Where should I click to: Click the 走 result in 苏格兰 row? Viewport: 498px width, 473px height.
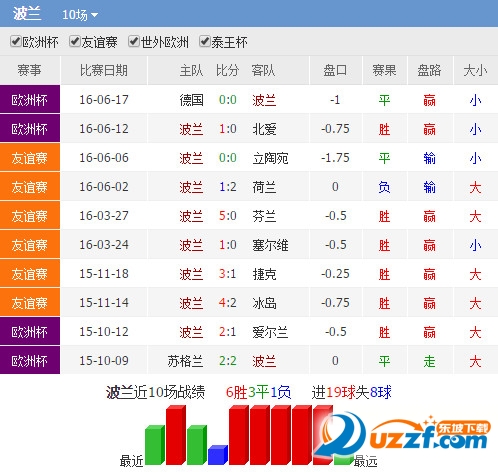pyautogui.click(x=429, y=361)
